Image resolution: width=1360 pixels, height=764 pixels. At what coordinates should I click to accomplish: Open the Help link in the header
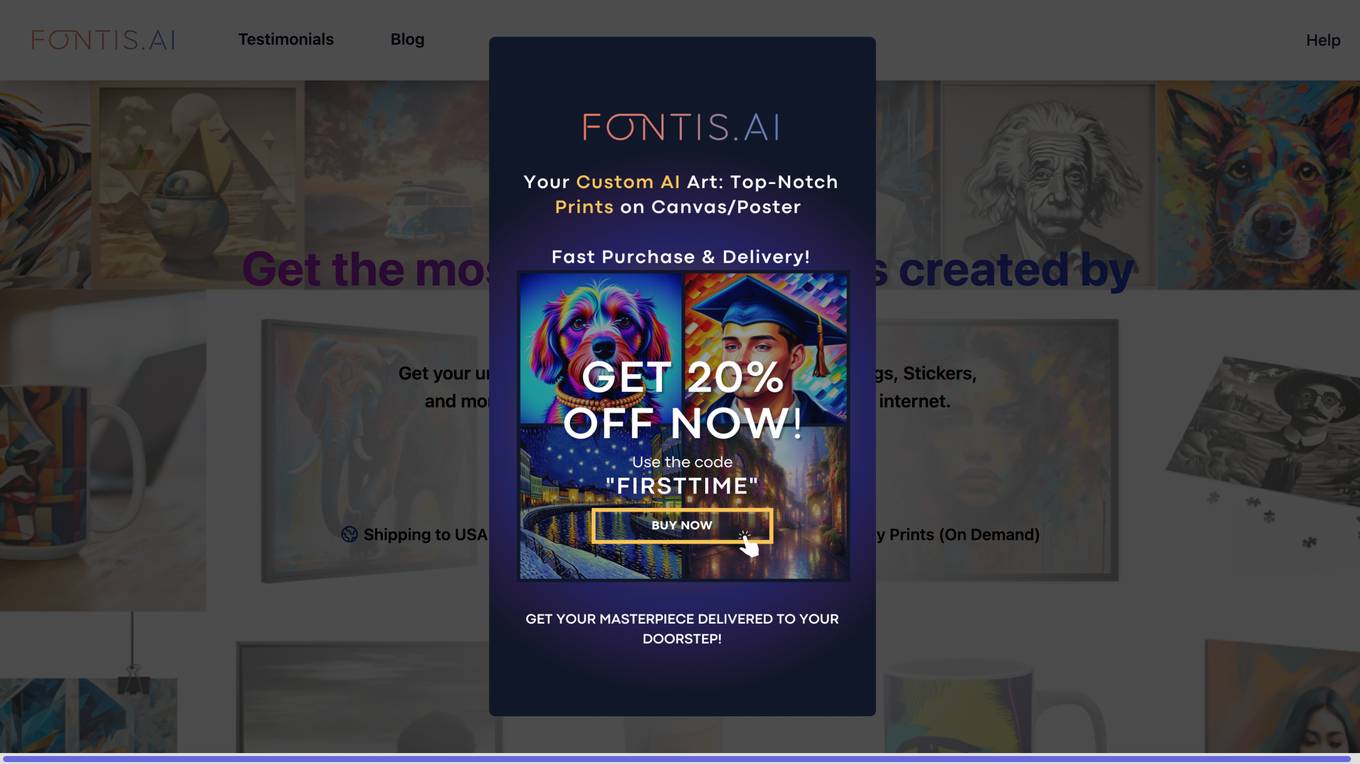click(1323, 40)
